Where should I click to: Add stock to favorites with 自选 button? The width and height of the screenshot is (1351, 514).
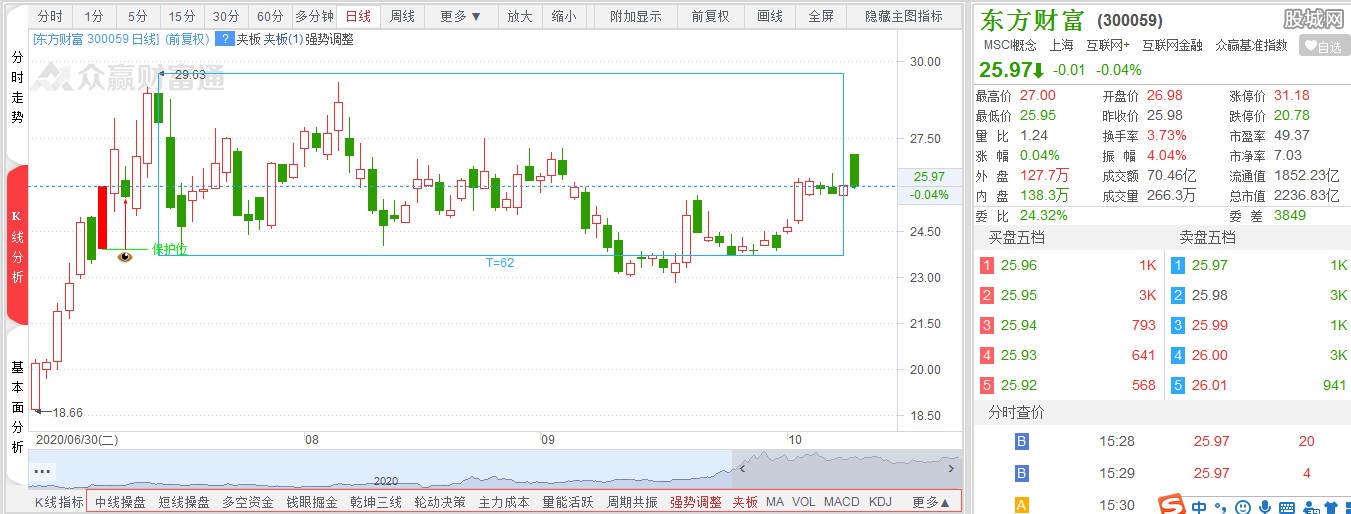(1323, 46)
